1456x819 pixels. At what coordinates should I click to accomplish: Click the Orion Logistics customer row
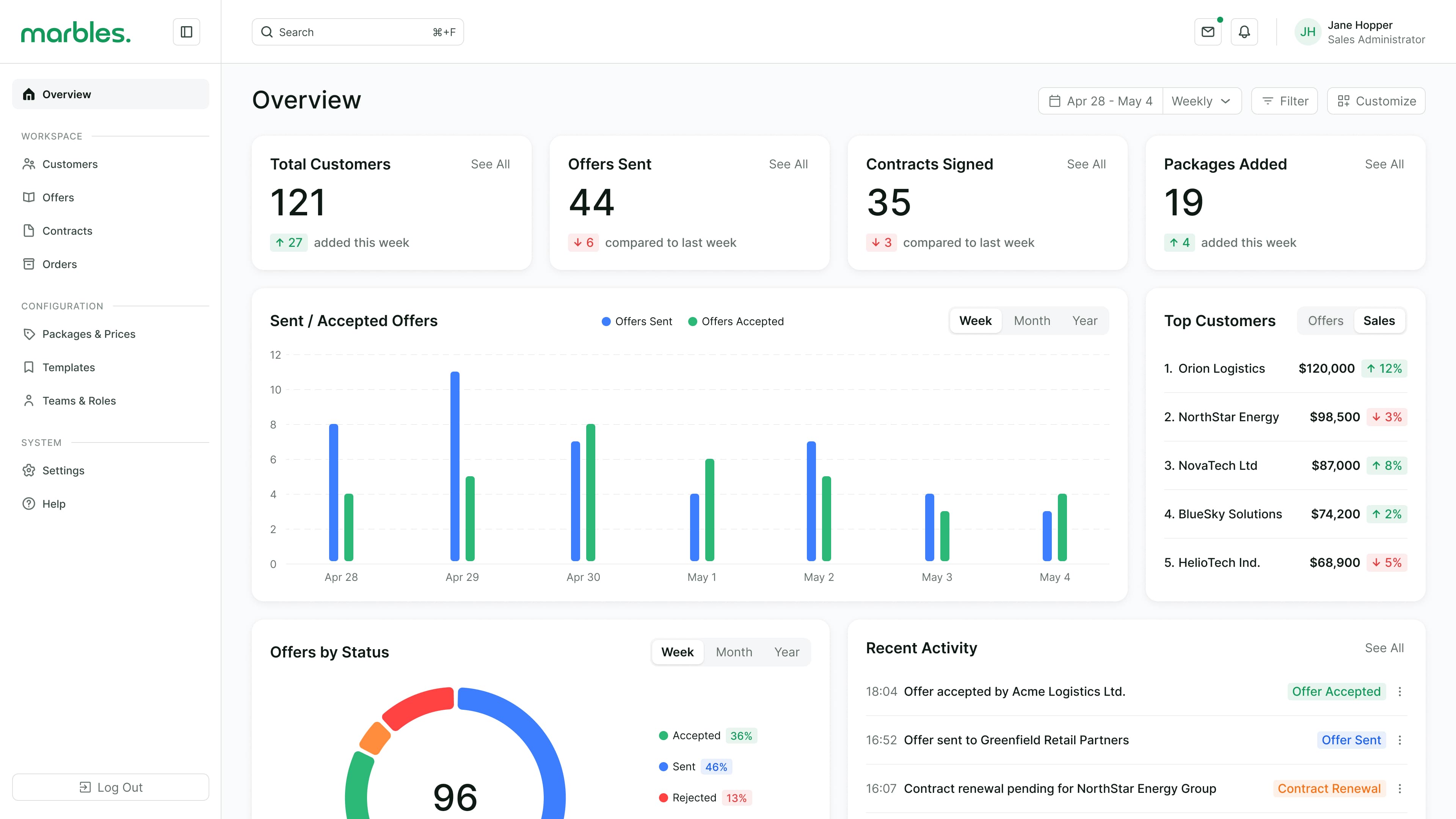(x=1285, y=369)
